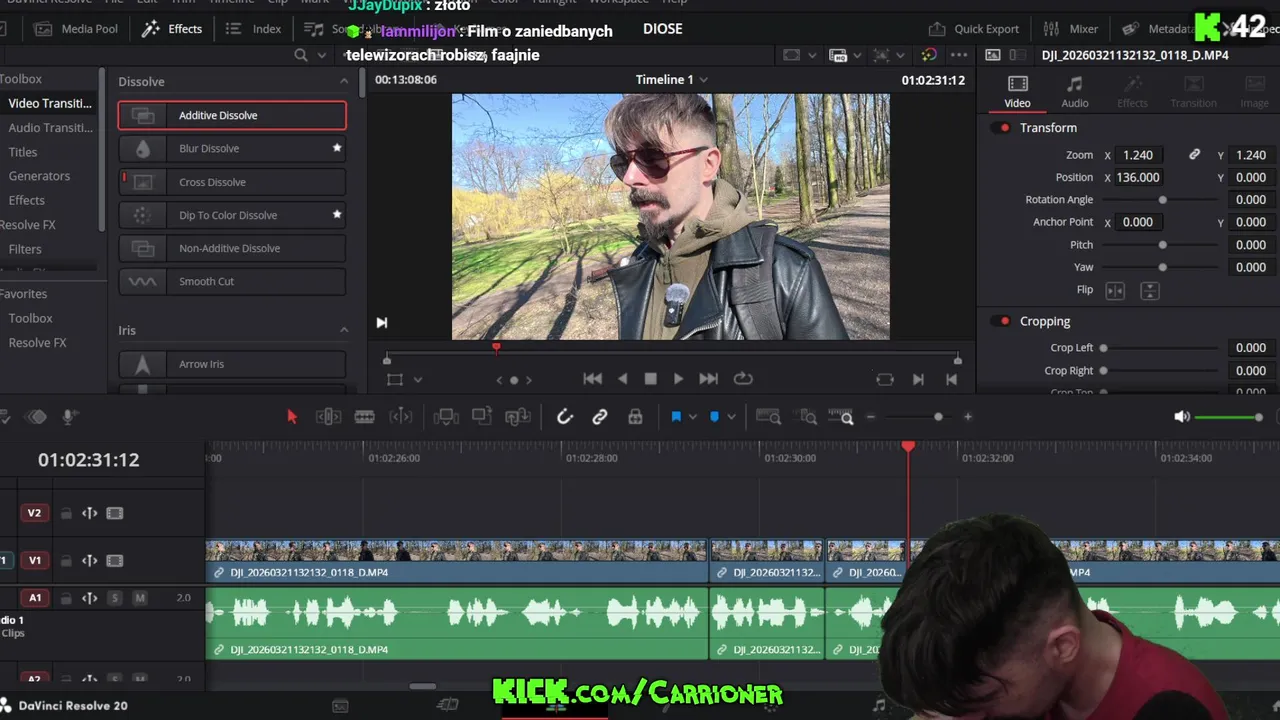Collapse the Iris category chevron
1280x720 pixels.
pyautogui.click(x=344, y=330)
